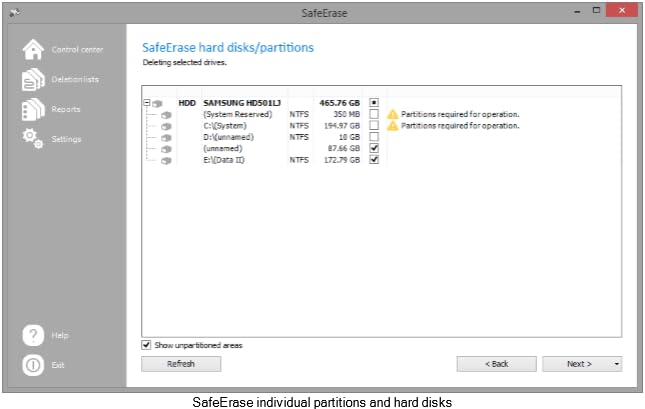This screenshot has width=645, height=409.
Task: Click the Help question mark icon
Action: click(x=33, y=335)
